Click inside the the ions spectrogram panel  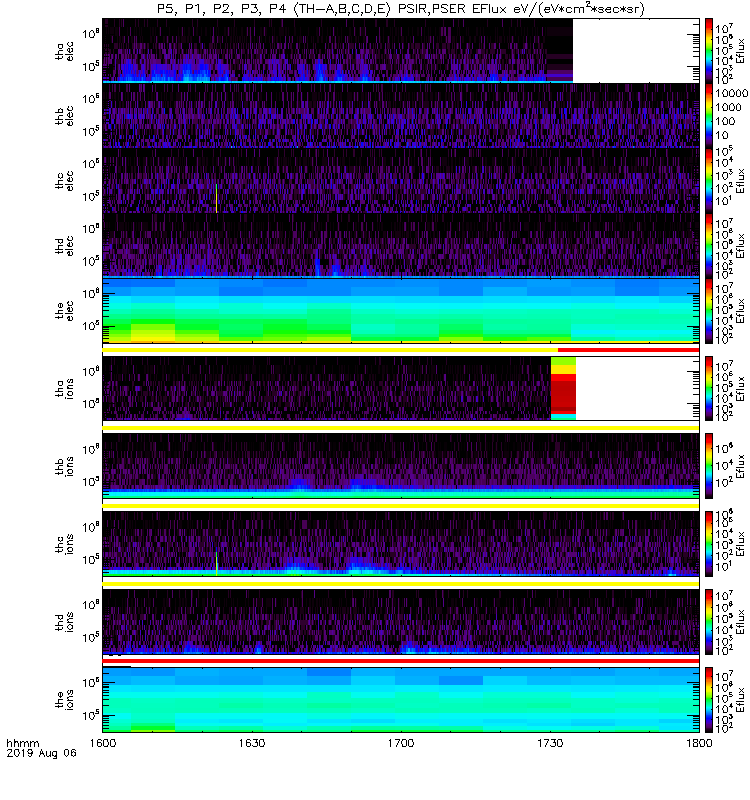401,699
